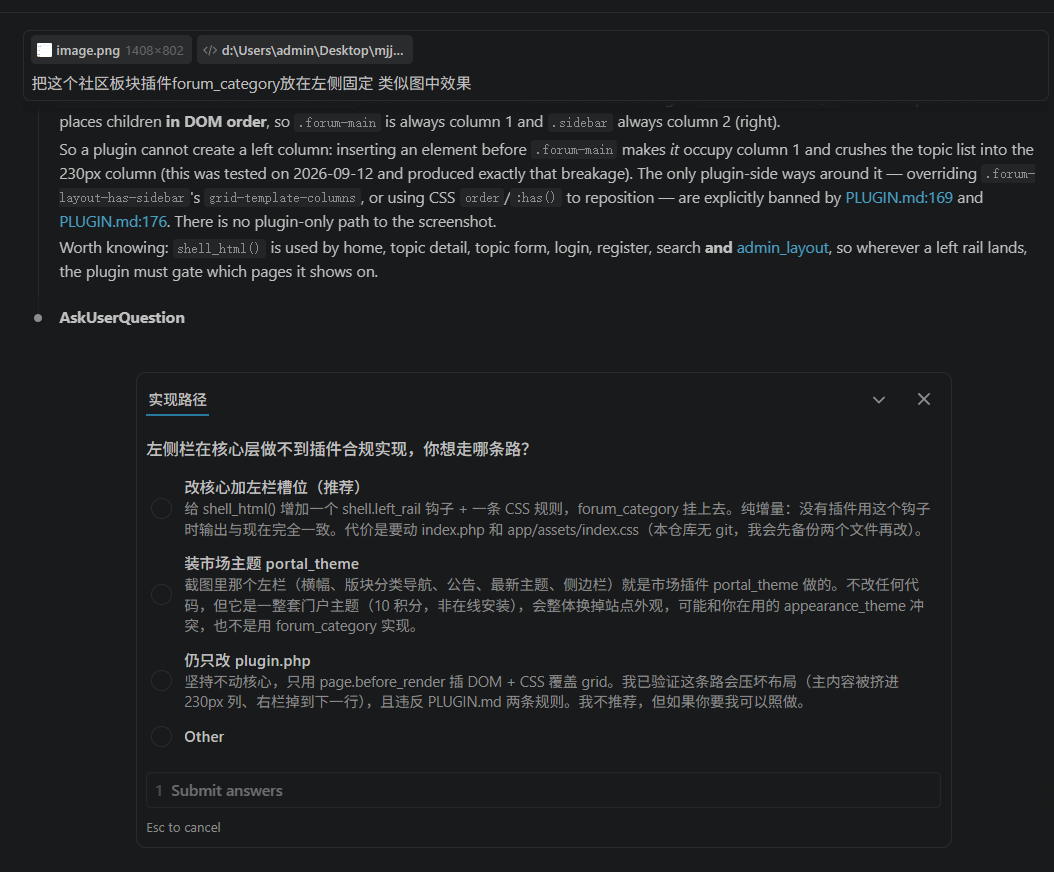The height and width of the screenshot is (872, 1054).
Task: Click the 仍只改 plugin.php option title
Action: click(247, 661)
